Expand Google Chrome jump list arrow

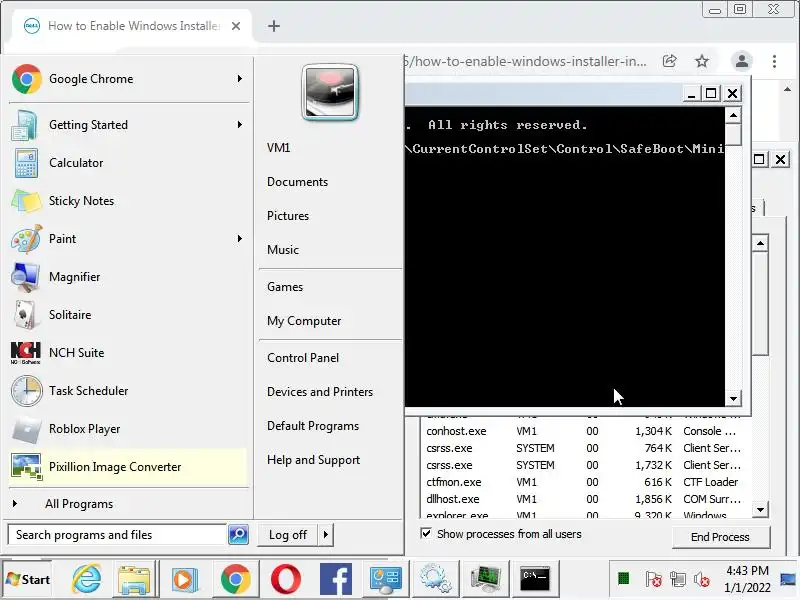239,79
